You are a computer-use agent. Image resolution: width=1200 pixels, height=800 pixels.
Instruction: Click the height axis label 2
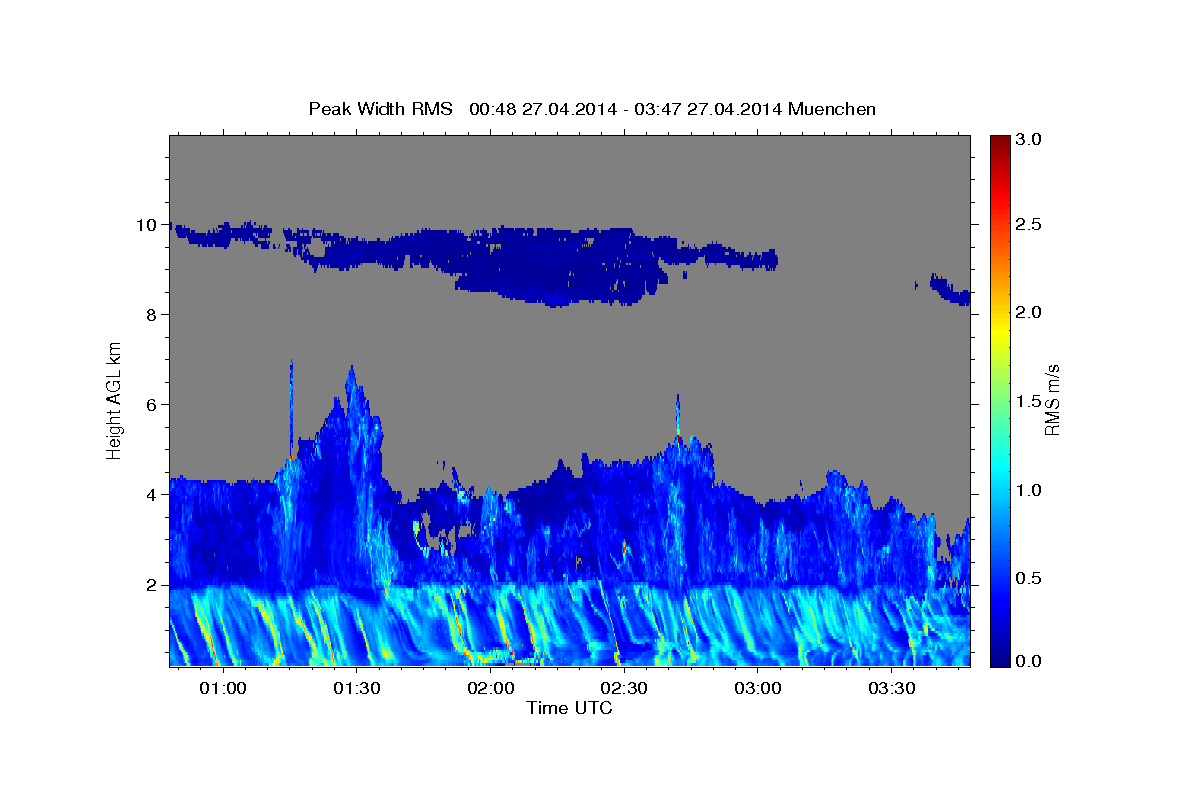pos(153,585)
